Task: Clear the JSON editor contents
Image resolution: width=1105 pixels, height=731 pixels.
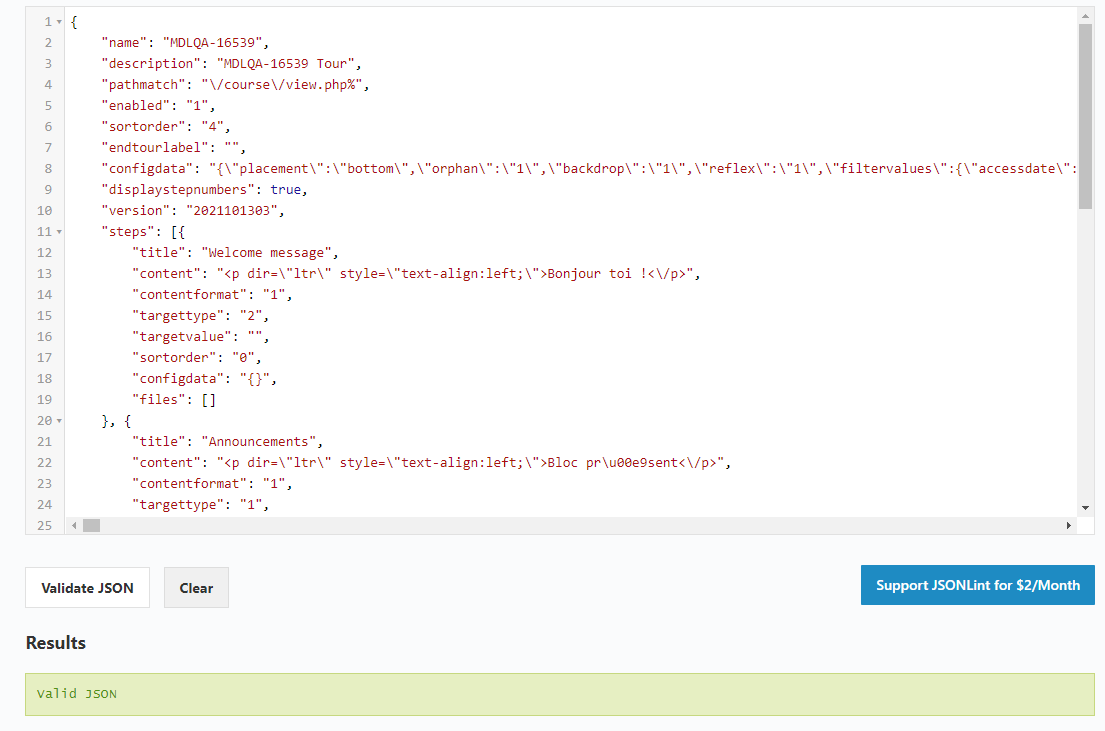Action: [196, 587]
